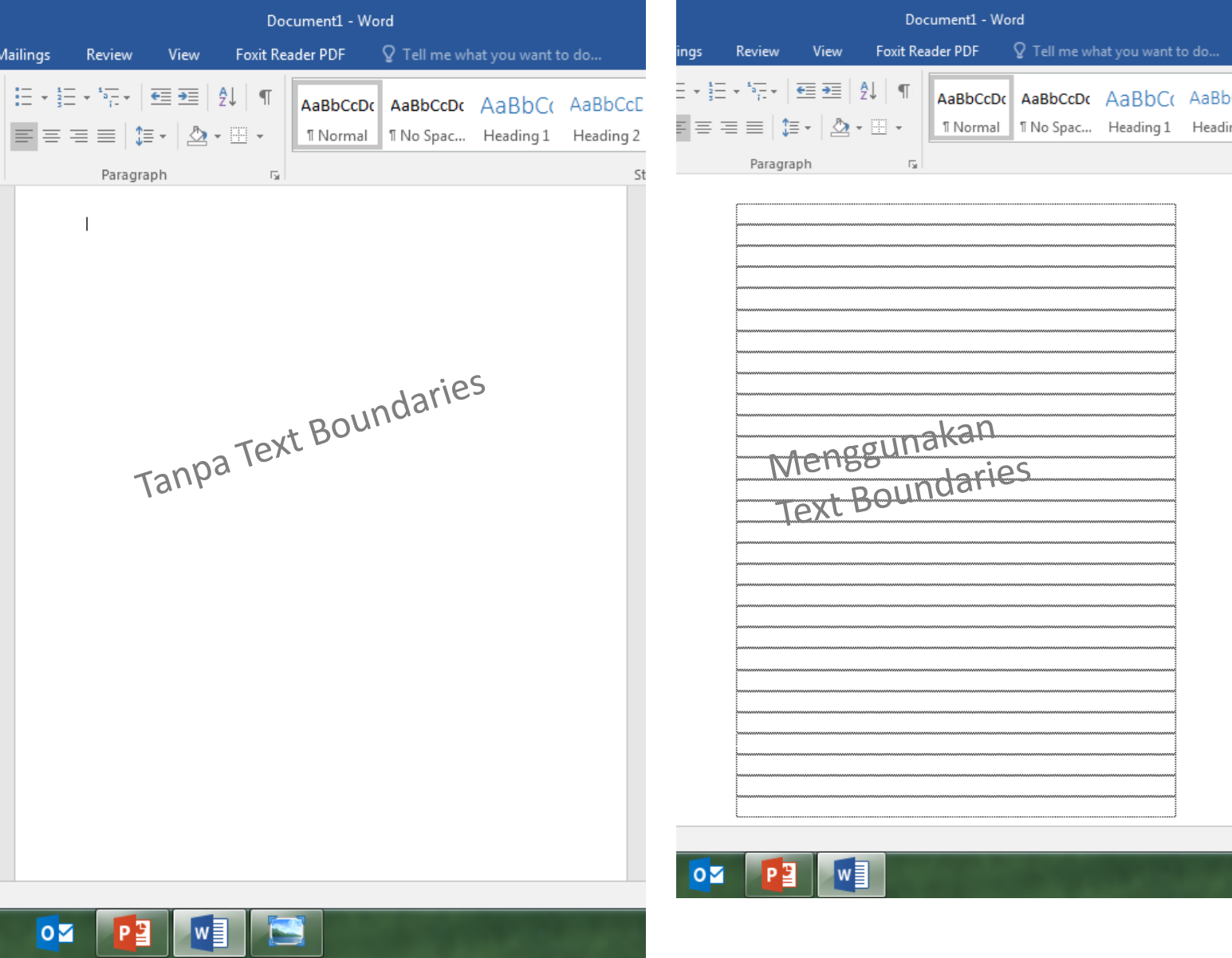The image size is (1232, 958).
Task: Click Tell me search box in right window
Action: click(x=1126, y=51)
